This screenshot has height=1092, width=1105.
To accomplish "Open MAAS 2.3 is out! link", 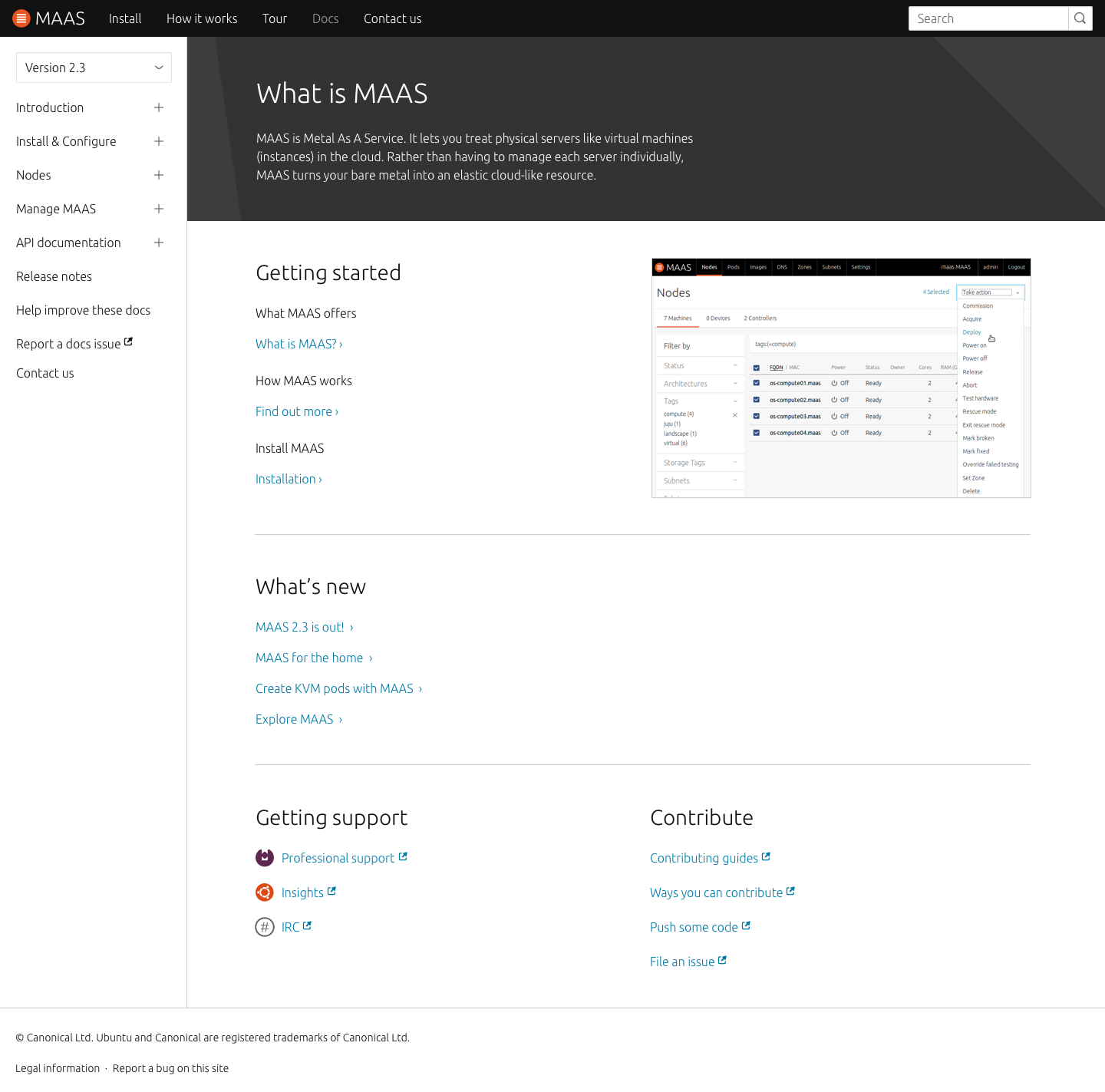I will (x=305, y=627).
